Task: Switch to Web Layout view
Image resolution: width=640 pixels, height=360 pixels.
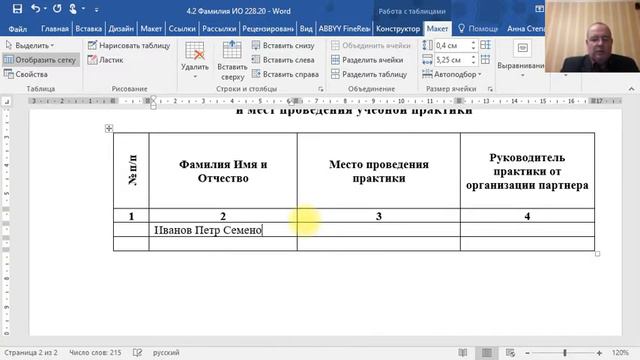Action: coord(510,353)
